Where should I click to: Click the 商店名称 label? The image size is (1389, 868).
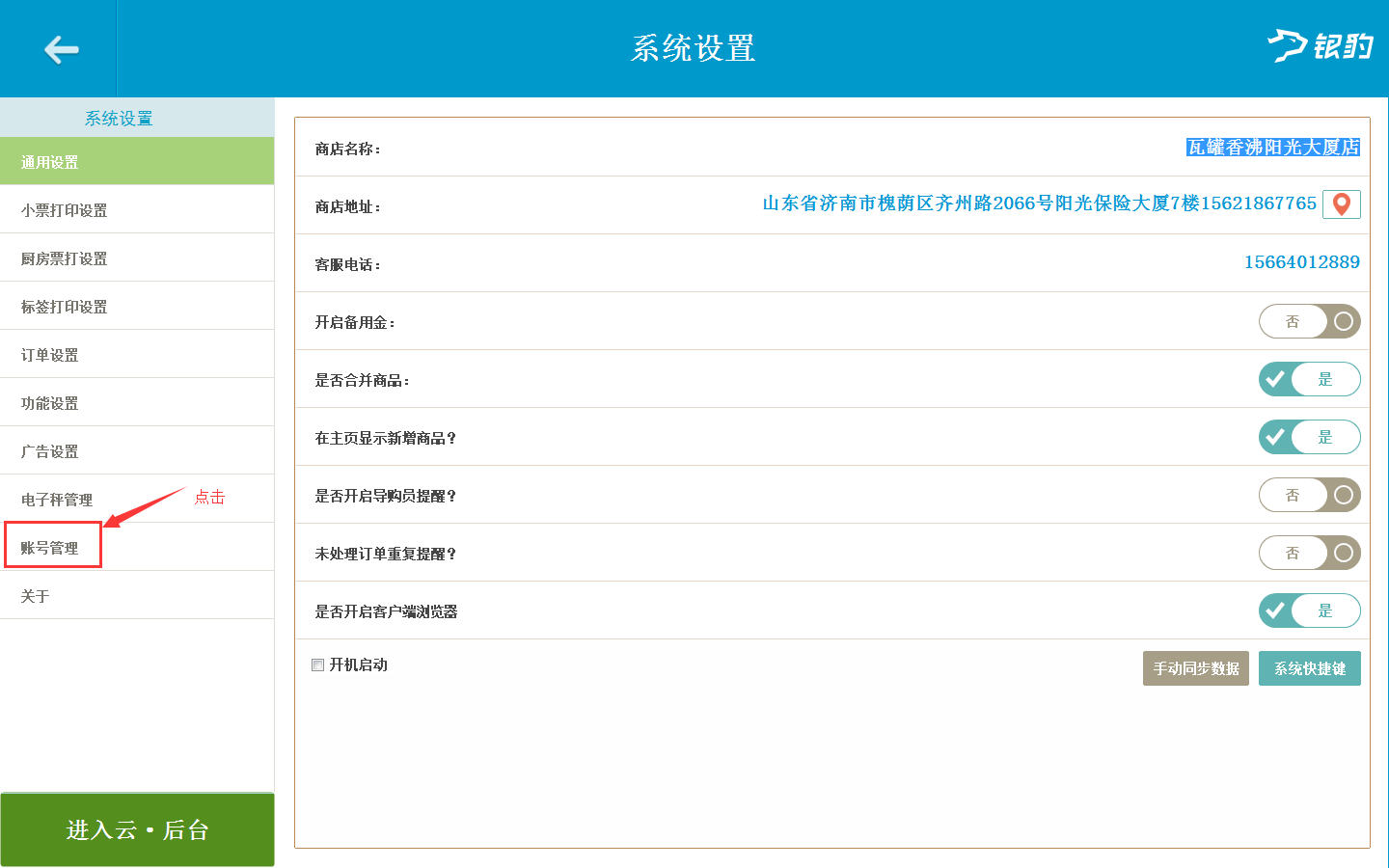tap(347, 149)
